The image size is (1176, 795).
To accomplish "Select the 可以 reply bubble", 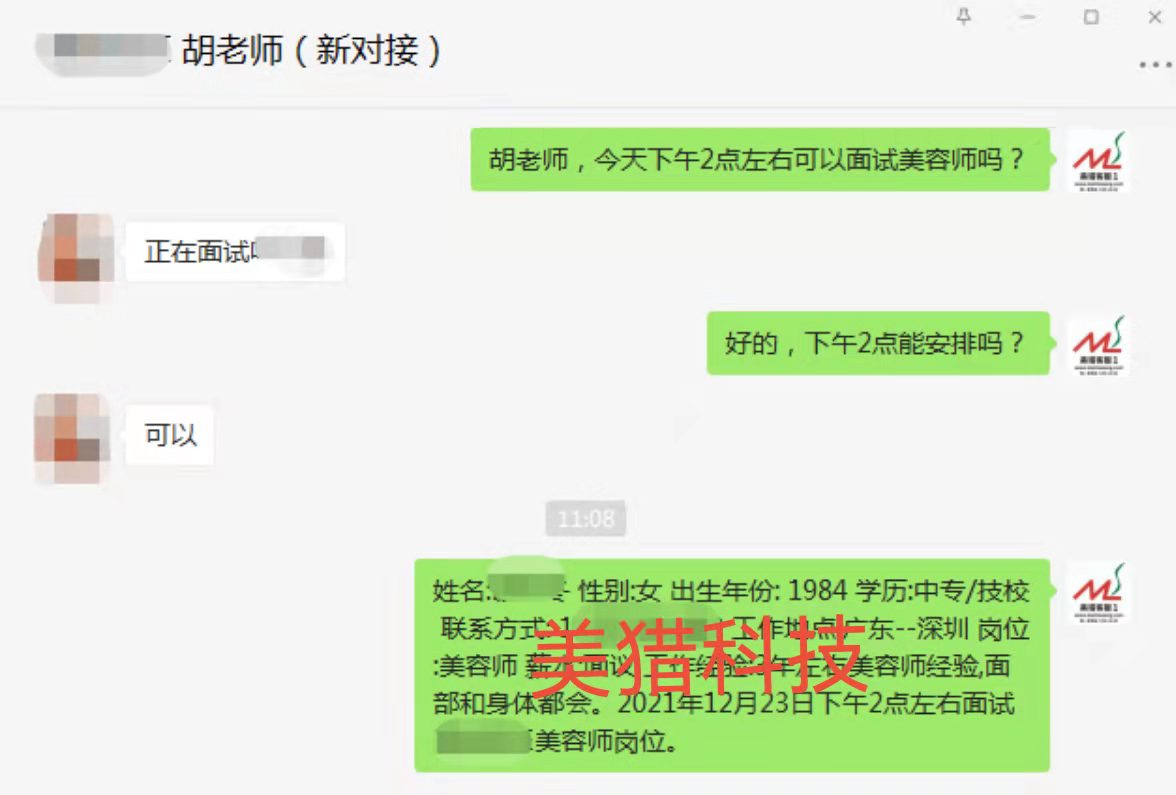I will coord(170,435).
